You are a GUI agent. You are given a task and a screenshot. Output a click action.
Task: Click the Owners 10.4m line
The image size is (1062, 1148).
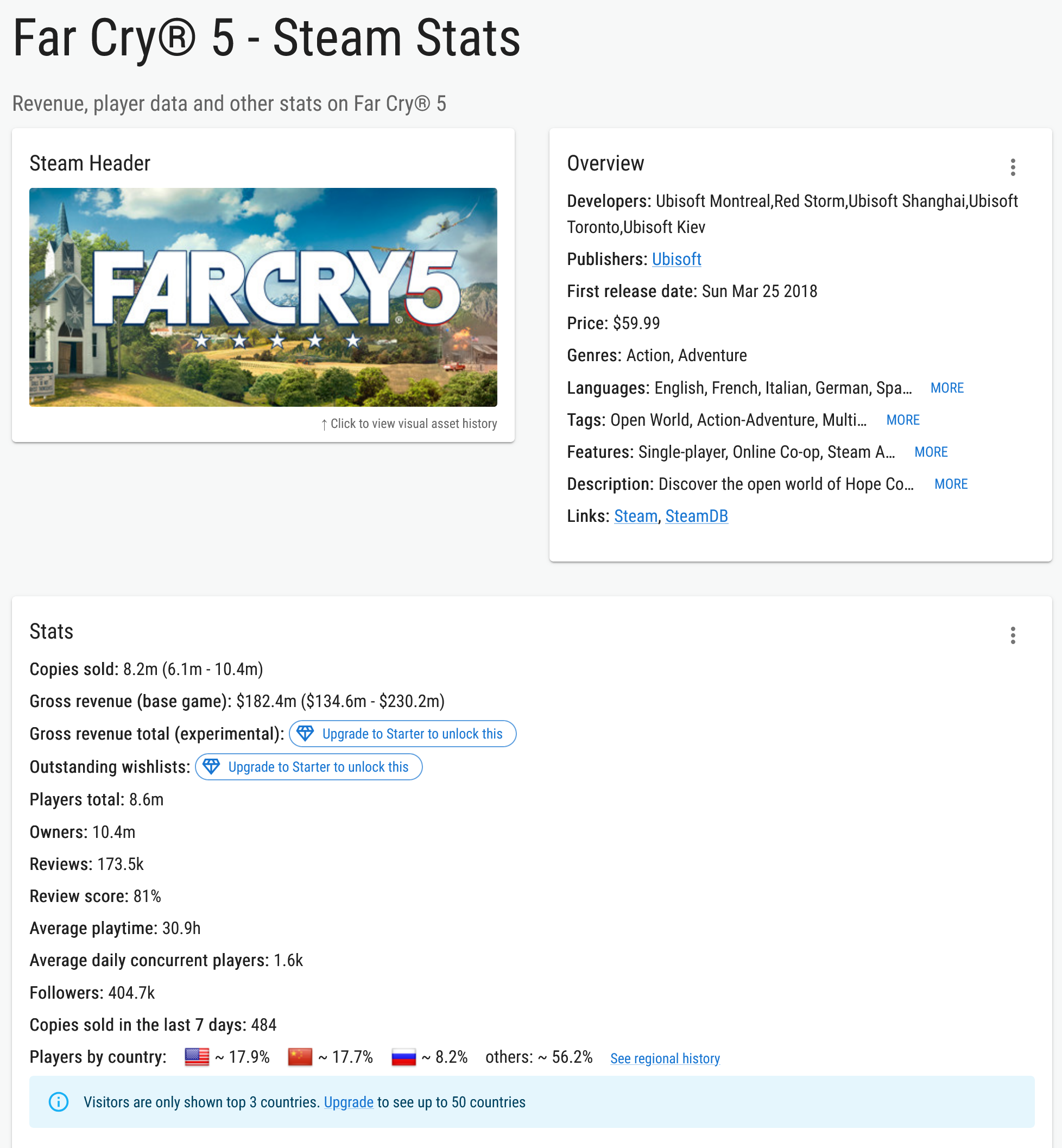pos(83,832)
